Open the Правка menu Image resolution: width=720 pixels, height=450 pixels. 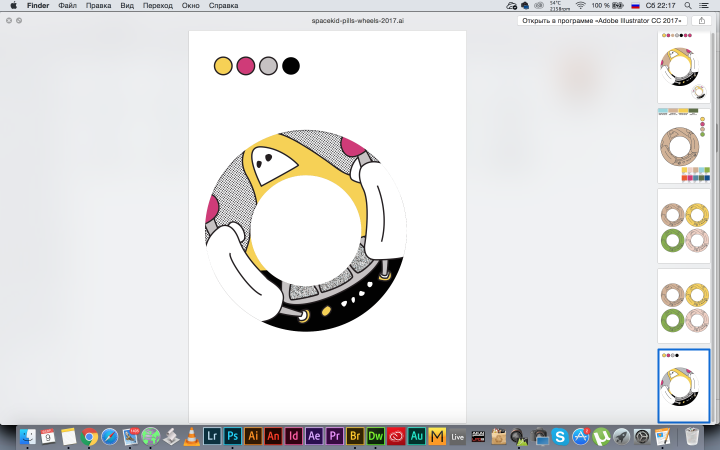(98, 6)
